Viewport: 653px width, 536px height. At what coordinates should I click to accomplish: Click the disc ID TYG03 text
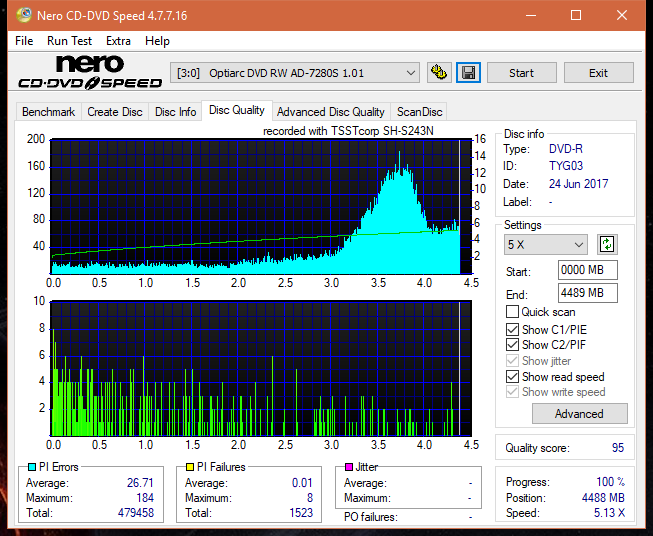click(566, 166)
